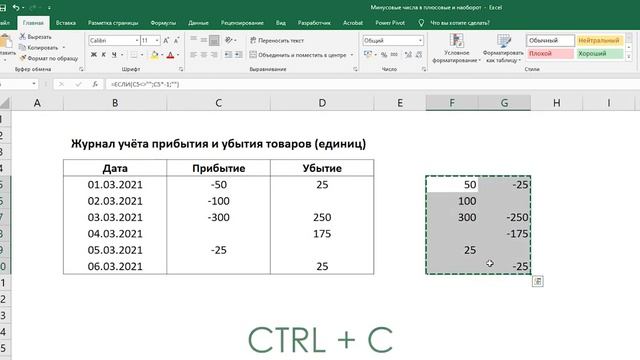Open Conditional Formatting (Условное форматирование)
The width and height of the screenshot is (640, 360).
tap(456, 48)
